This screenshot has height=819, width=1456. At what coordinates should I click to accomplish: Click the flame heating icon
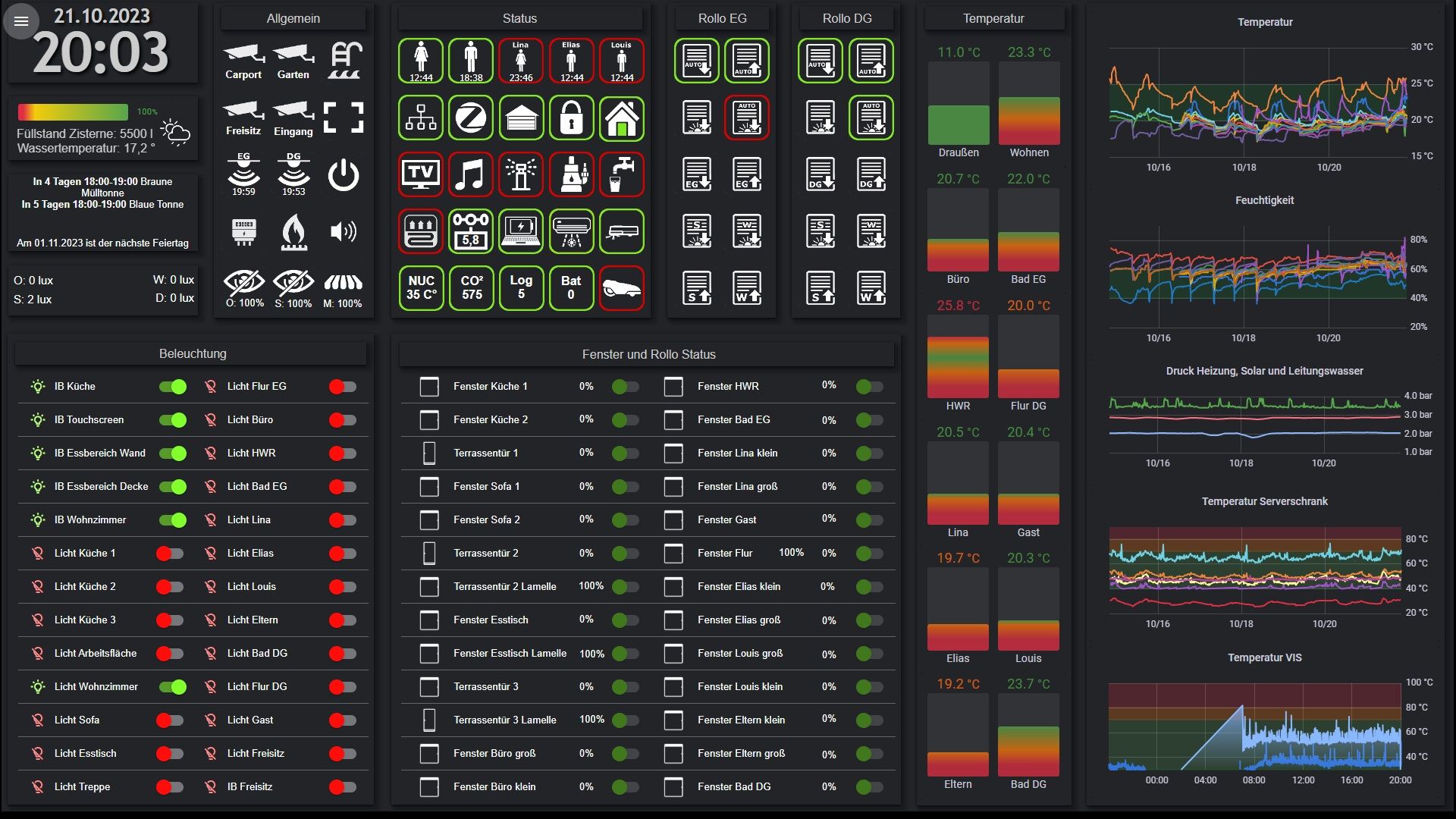click(x=293, y=231)
